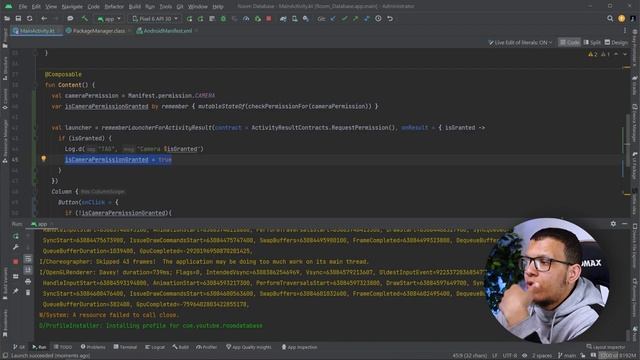This screenshot has width=640, height=360.
Task: Click the Open folder toolbar icon
Action: (x=7, y=19)
